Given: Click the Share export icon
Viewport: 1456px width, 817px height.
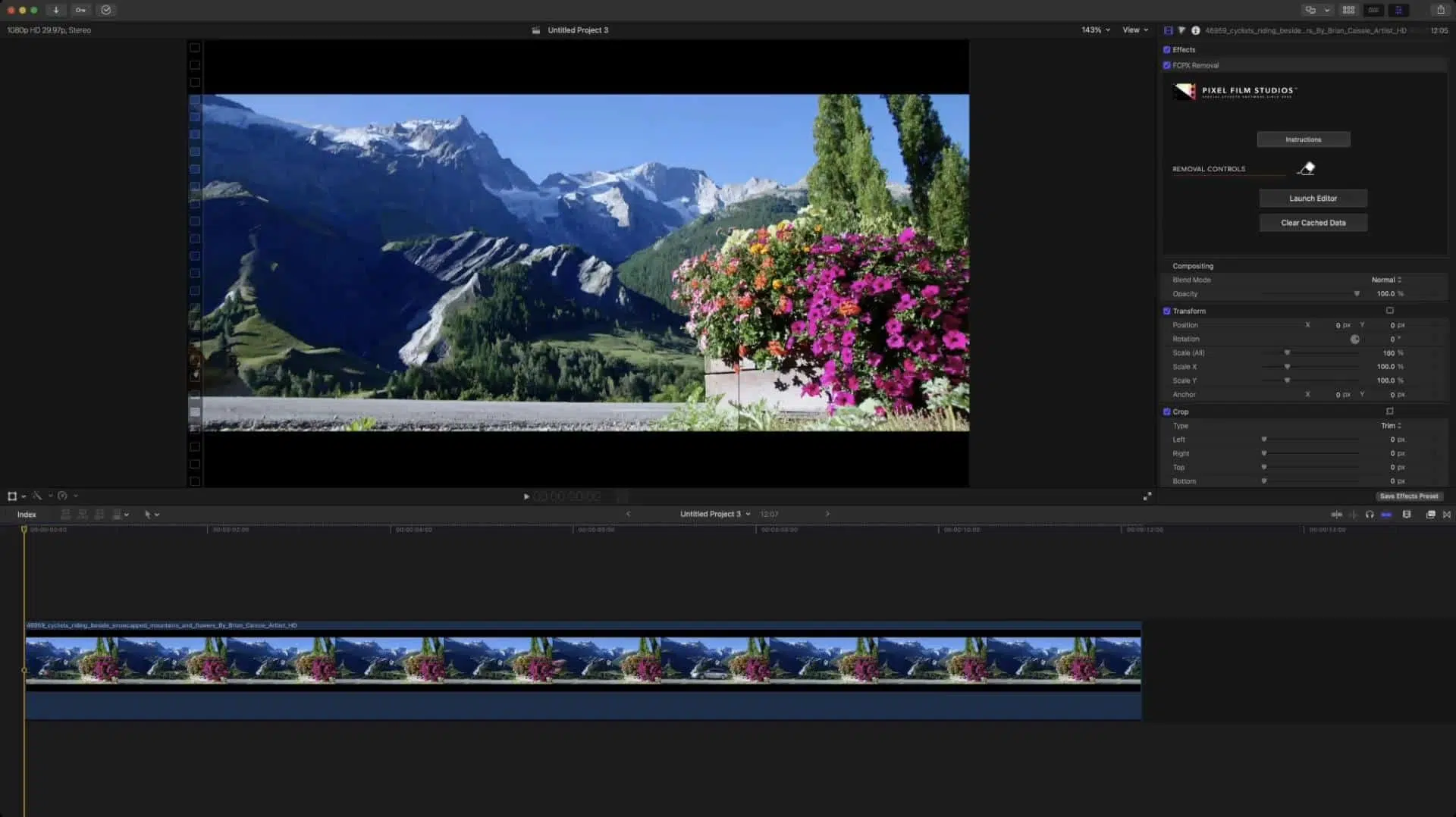Looking at the screenshot, I should click(x=1441, y=10).
